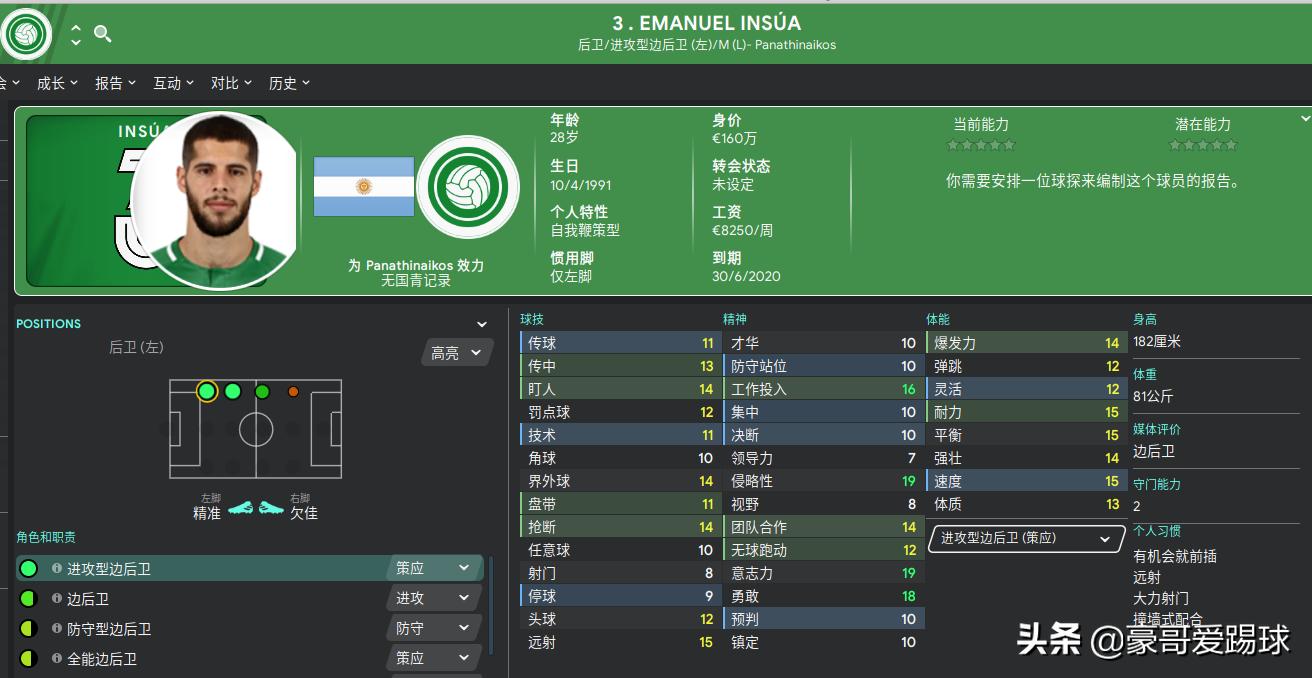The image size is (1312, 678).
Task: Open the 高亮 dropdown
Action: 455,352
